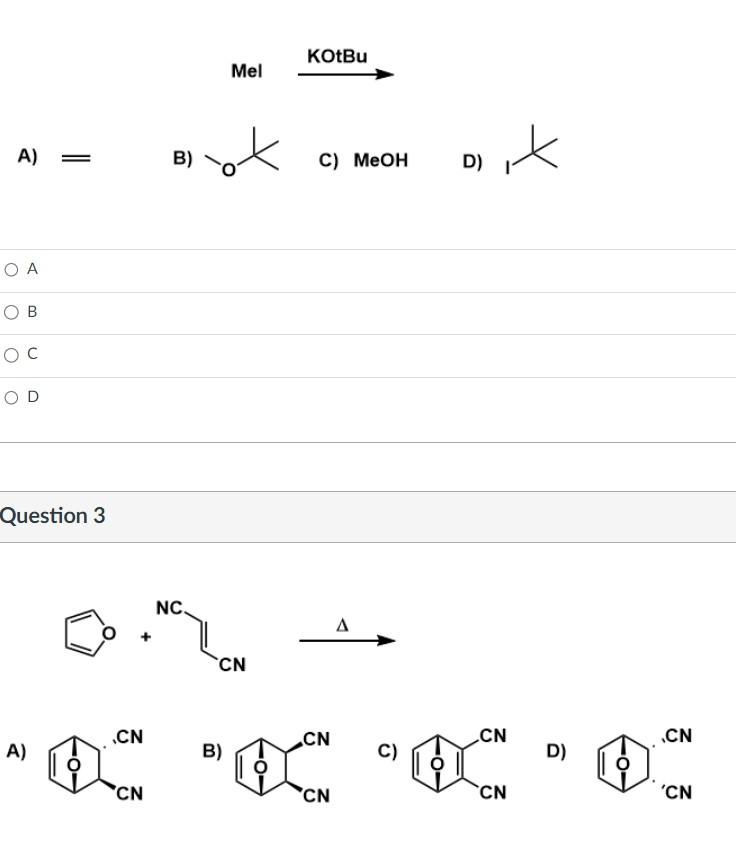Click the MeOH text in option C
This screenshot has width=736, height=851.
(382, 160)
